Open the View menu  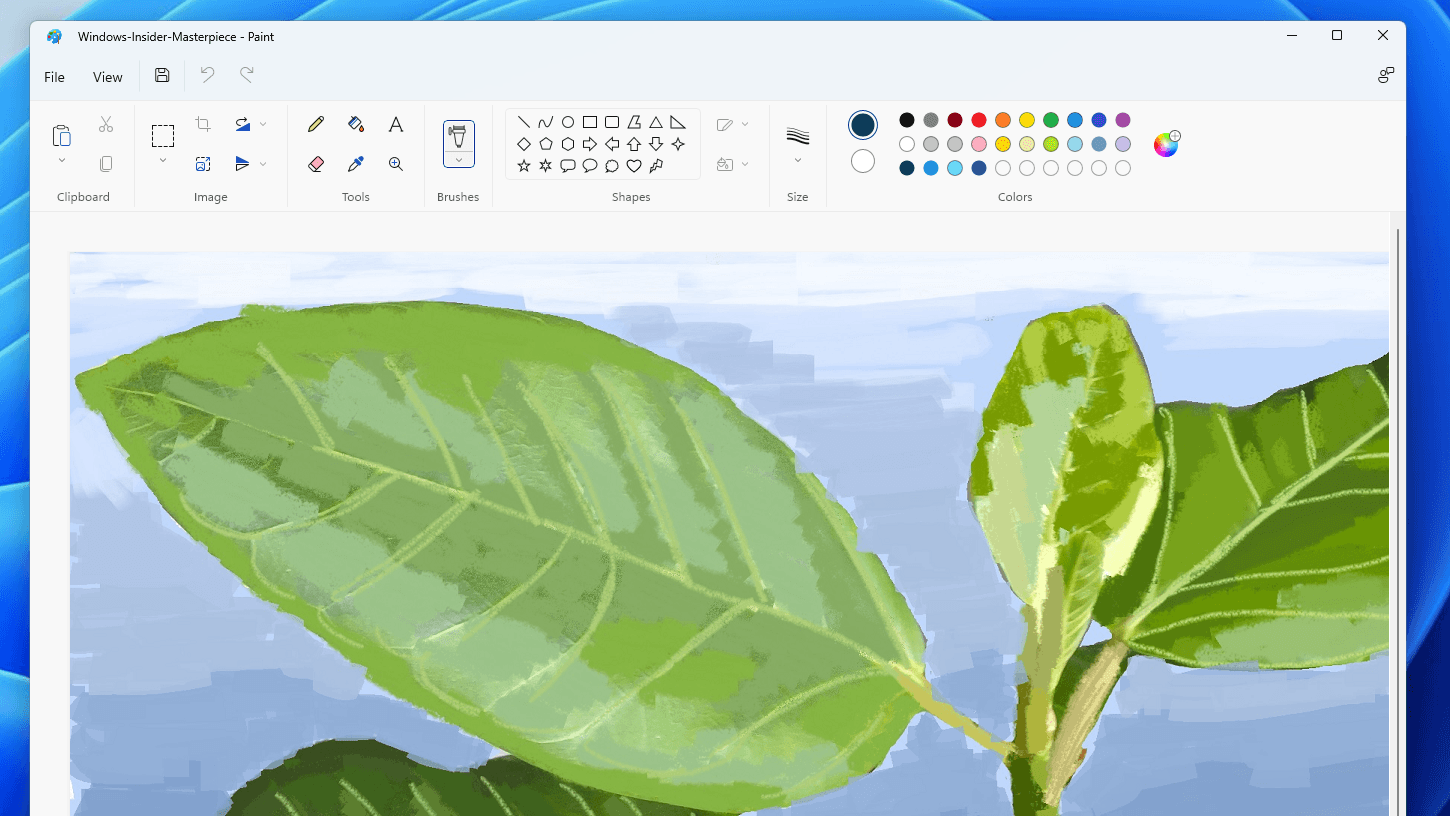point(108,77)
